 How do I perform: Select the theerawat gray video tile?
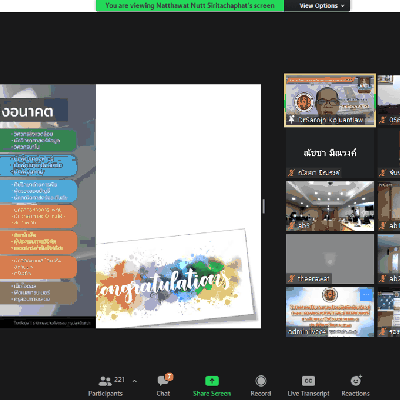[330, 259]
